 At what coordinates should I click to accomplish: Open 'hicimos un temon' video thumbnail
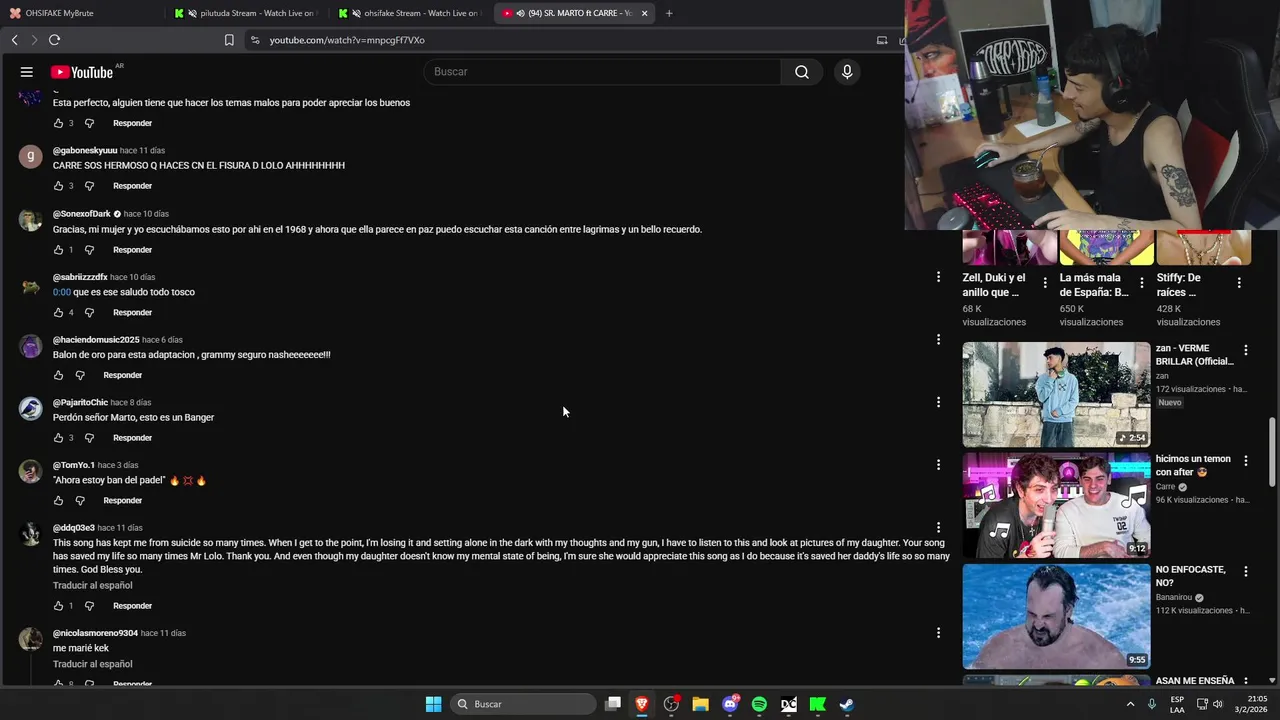[x=1056, y=505]
